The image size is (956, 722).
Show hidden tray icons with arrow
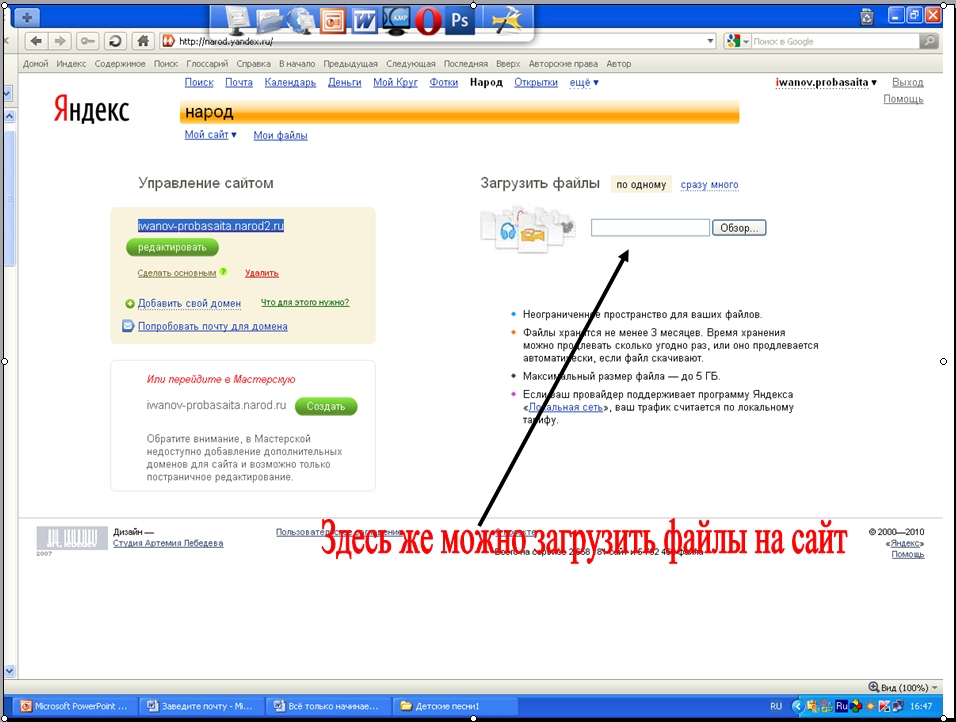(797, 706)
